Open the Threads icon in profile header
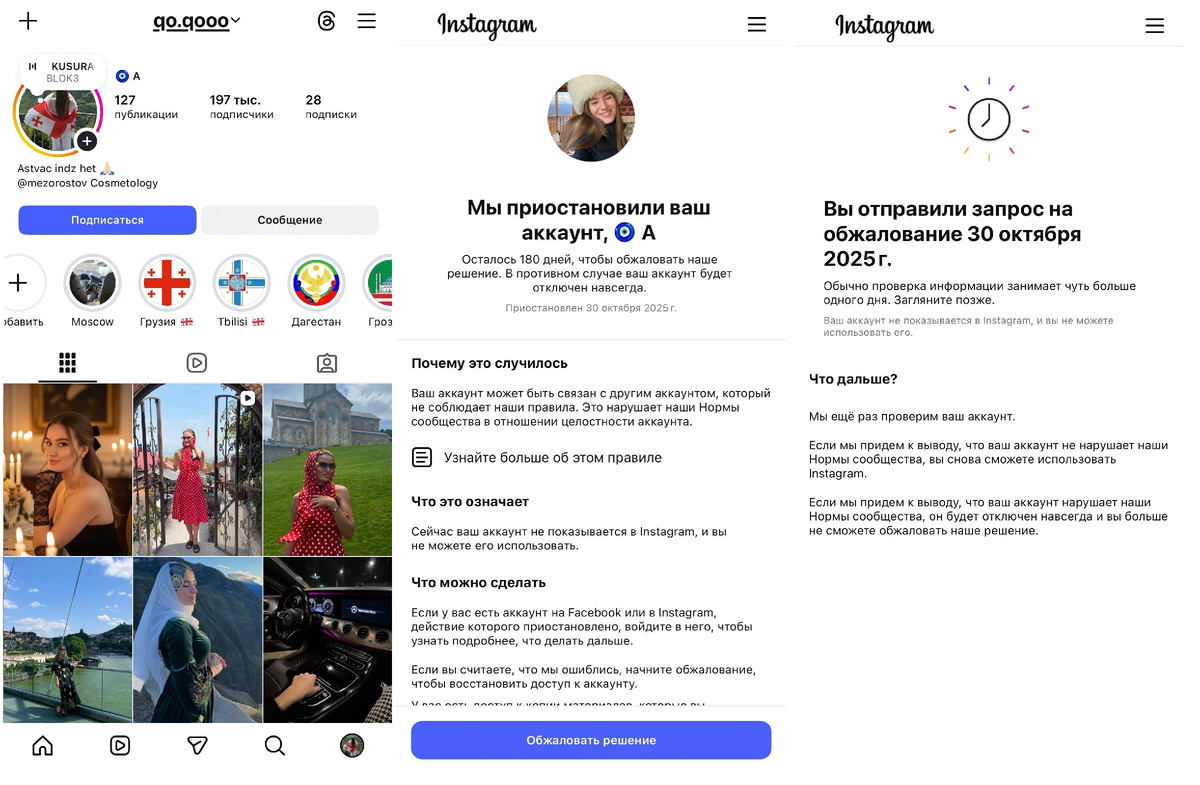This screenshot has height=785, width=1200. click(326, 21)
